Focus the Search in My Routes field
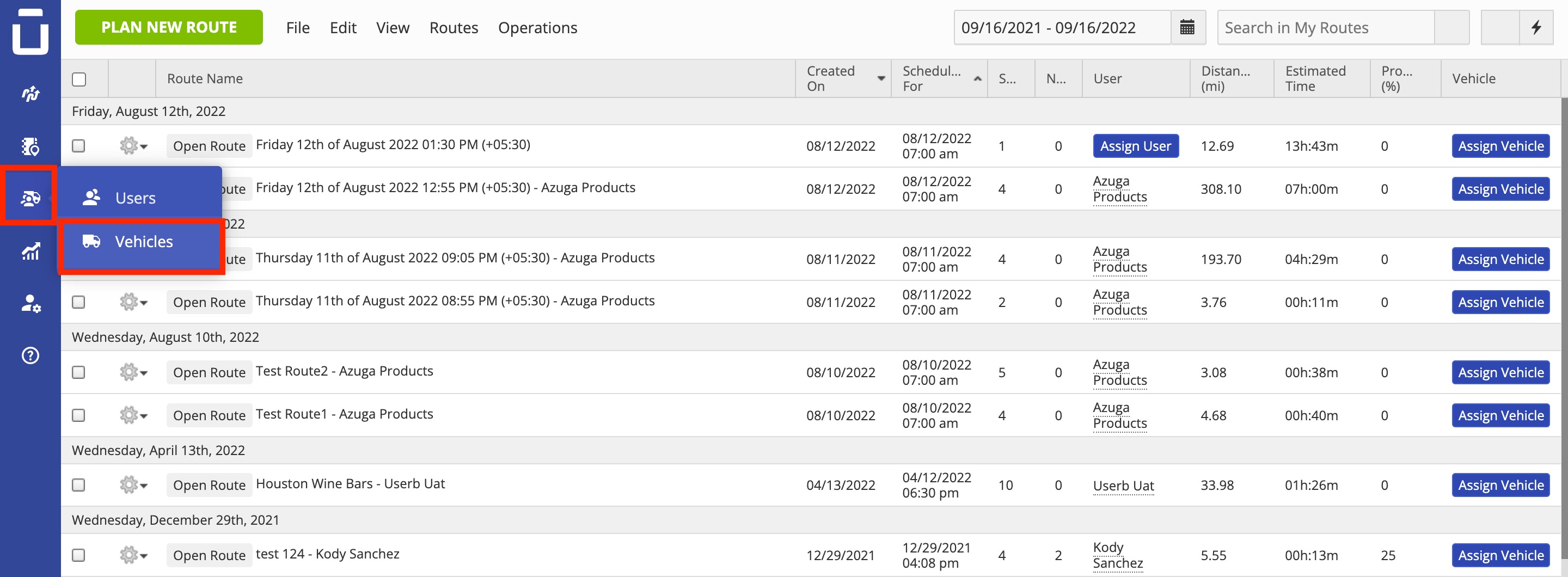The width and height of the screenshot is (1568, 577). (x=1326, y=27)
